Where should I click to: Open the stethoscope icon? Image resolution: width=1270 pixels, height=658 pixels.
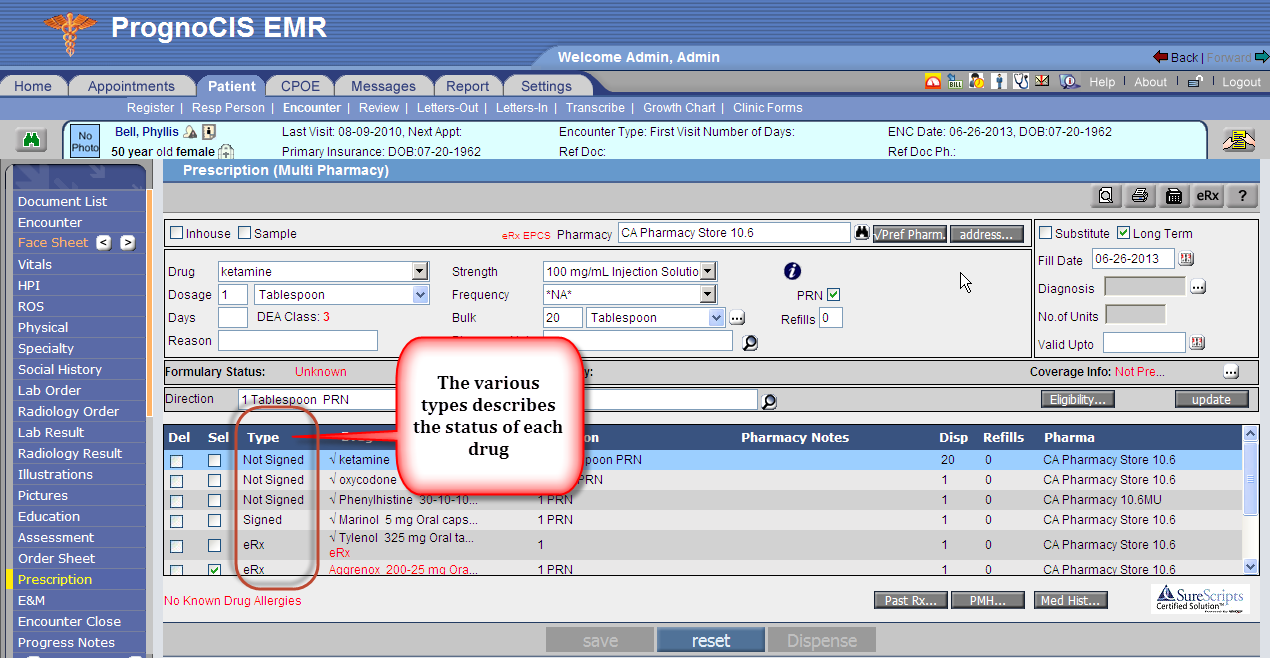point(1021,82)
